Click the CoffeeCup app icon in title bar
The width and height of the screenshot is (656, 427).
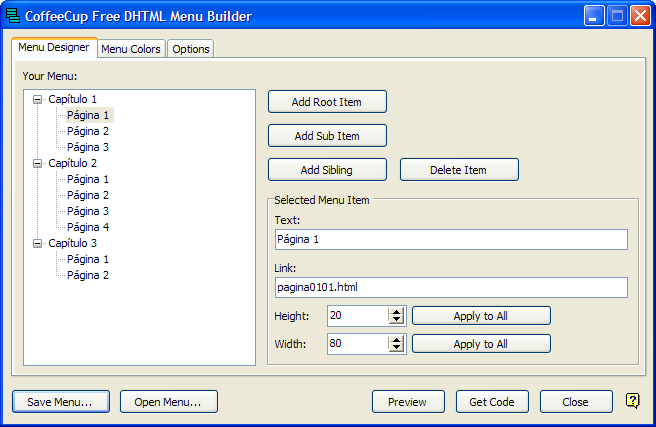tap(14, 16)
